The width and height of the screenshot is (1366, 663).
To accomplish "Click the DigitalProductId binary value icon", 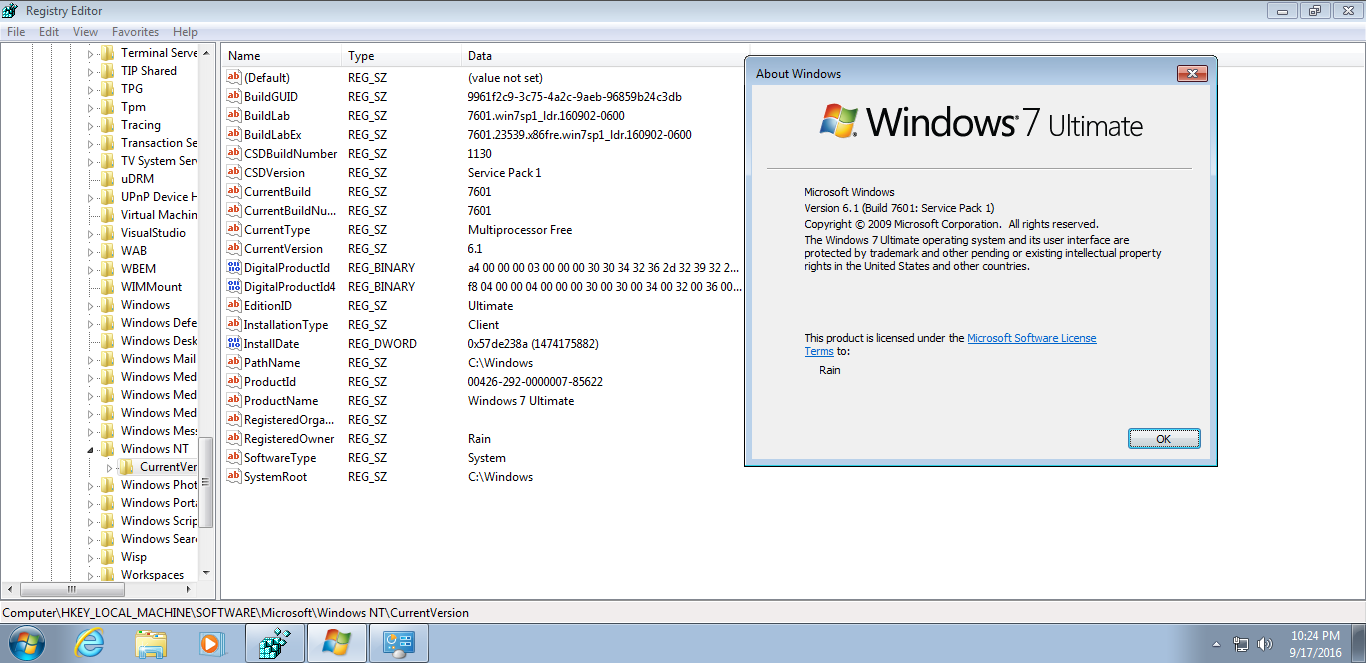I will (235, 268).
